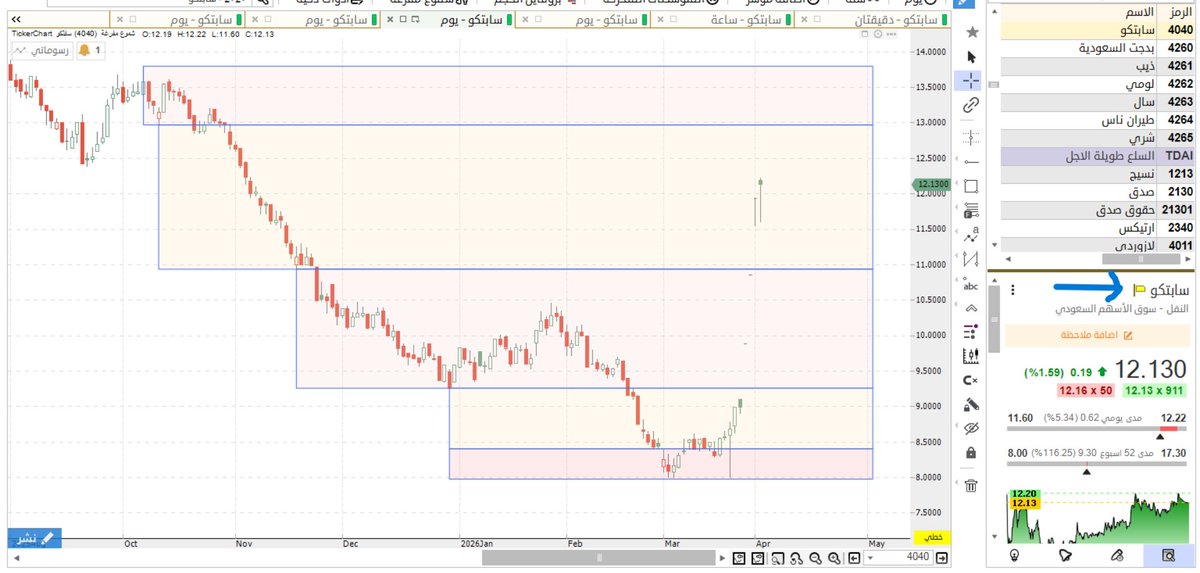The image size is (1200, 573).
Task: Select the vertical dotted line tool
Action: pyautogui.click(x=971, y=137)
